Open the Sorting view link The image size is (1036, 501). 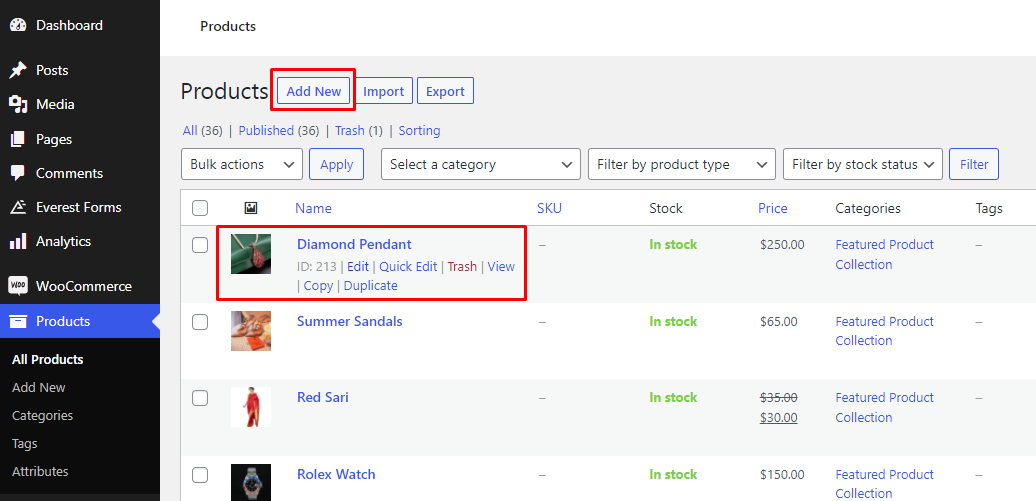click(420, 131)
